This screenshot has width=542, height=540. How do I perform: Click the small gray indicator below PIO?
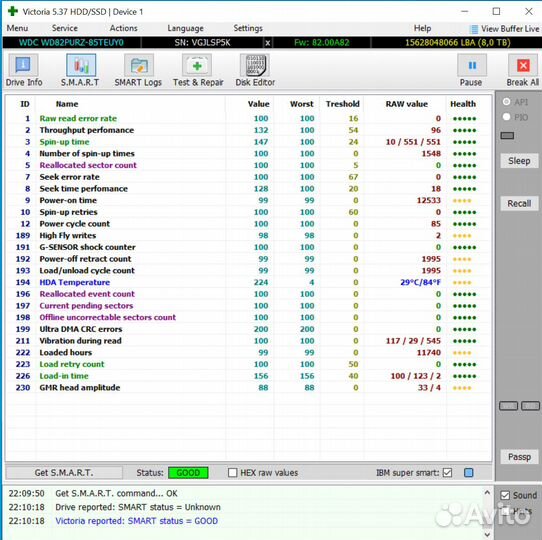point(507,136)
